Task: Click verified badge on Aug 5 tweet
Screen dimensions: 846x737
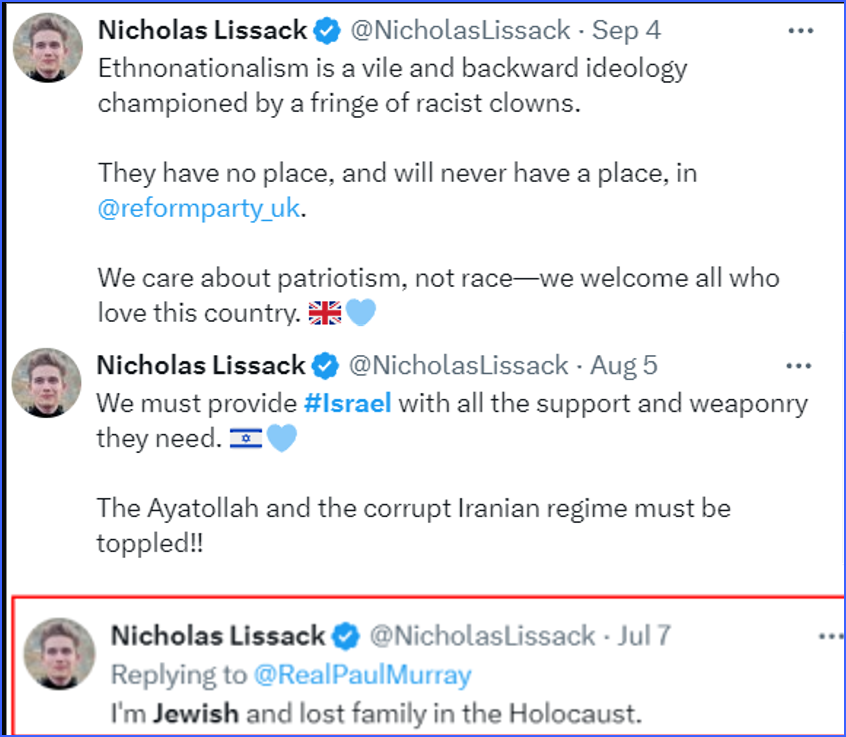Action: [327, 366]
